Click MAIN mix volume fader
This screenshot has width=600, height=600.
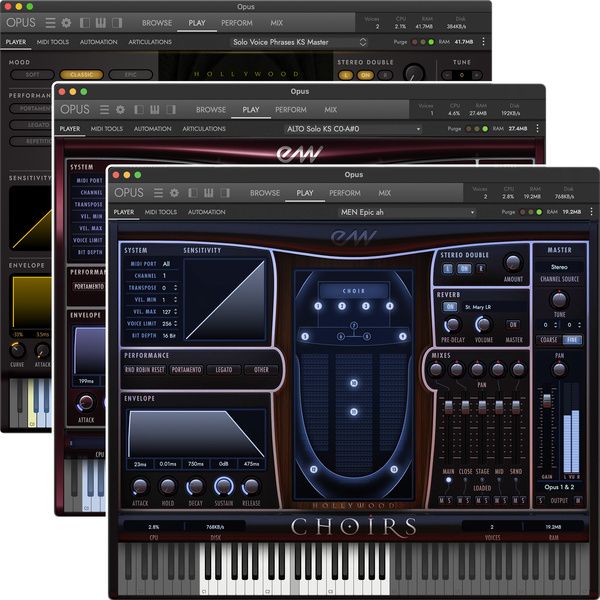(x=448, y=407)
